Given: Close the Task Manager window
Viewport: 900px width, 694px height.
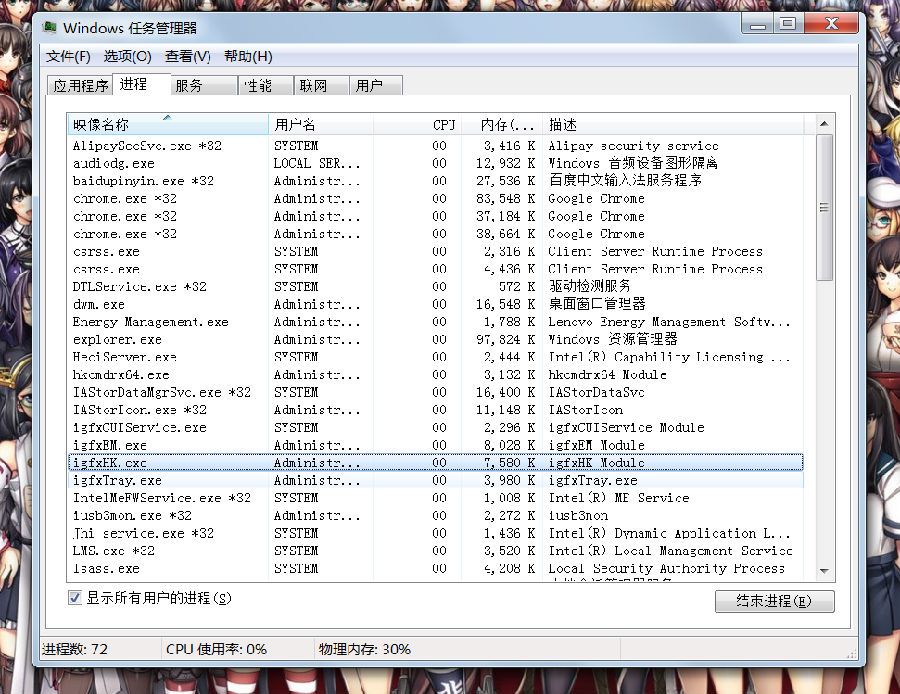Looking at the screenshot, I should pyautogui.click(x=831, y=24).
